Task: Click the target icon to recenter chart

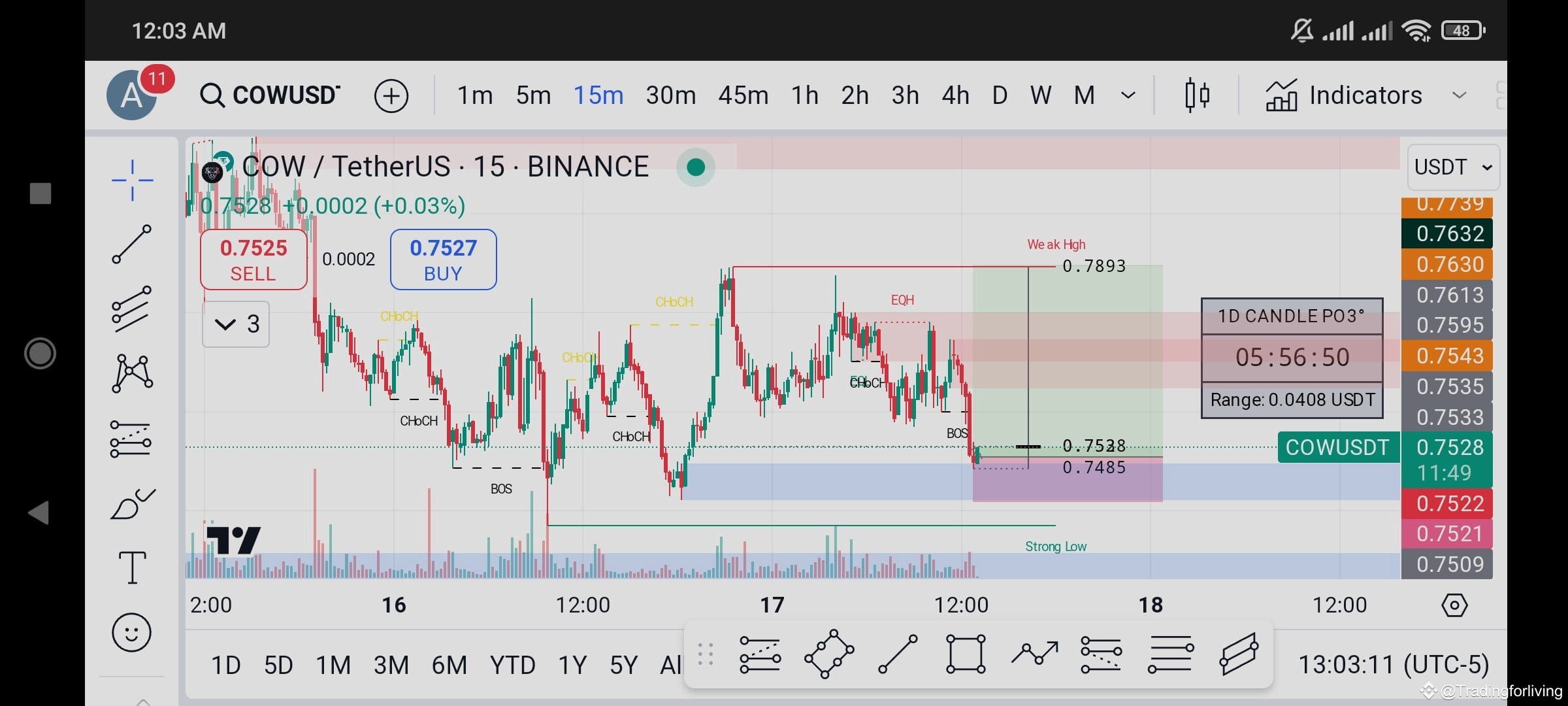Action: click(1456, 605)
